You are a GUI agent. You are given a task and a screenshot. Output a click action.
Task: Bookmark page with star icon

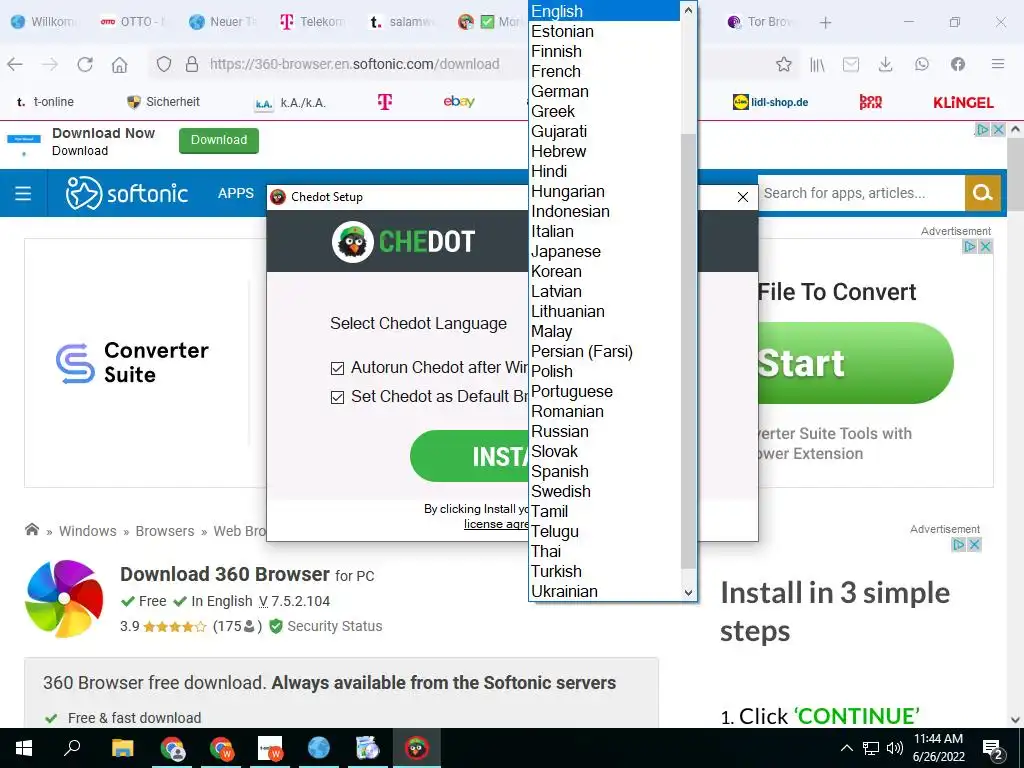(x=784, y=64)
